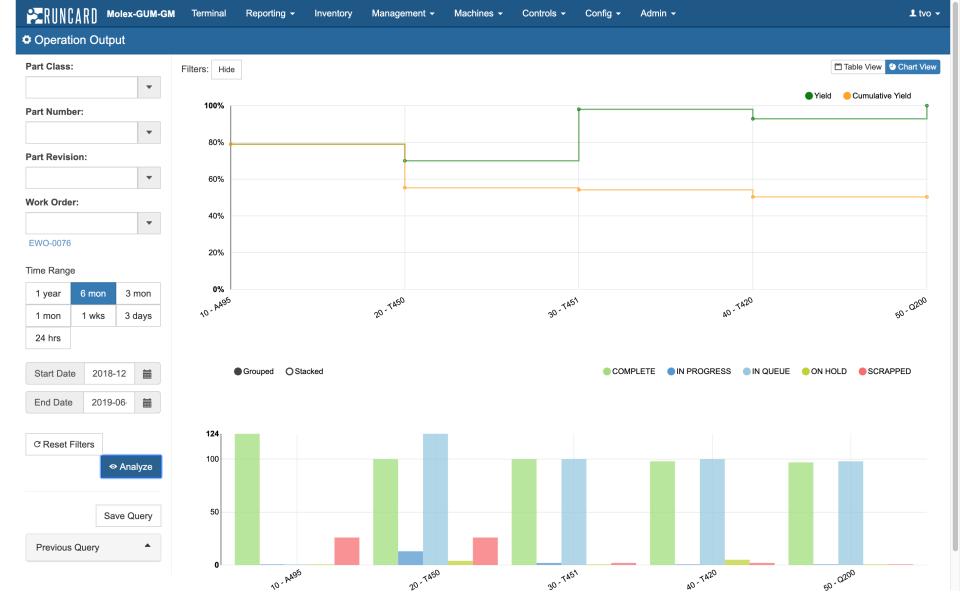Click the eye icon on the Analyze button
The height and width of the screenshot is (609, 960).
coord(112,466)
